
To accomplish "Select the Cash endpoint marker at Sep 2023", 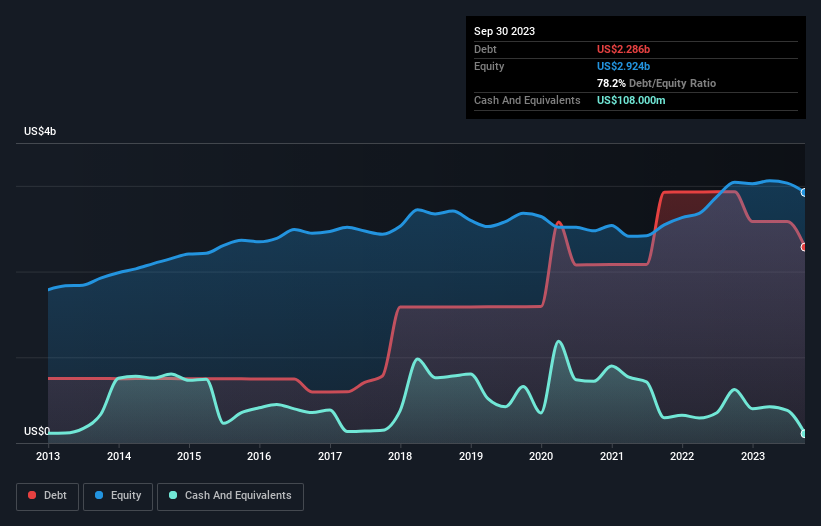I will click(x=804, y=434).
